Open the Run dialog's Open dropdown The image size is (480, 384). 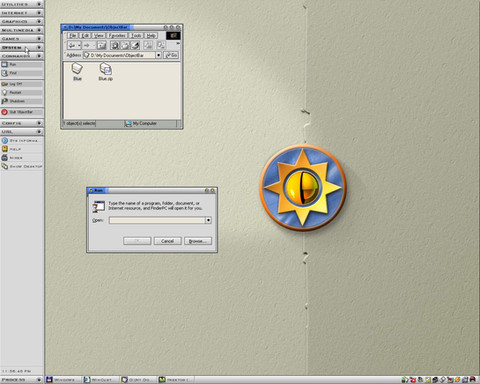pos(208,220)
